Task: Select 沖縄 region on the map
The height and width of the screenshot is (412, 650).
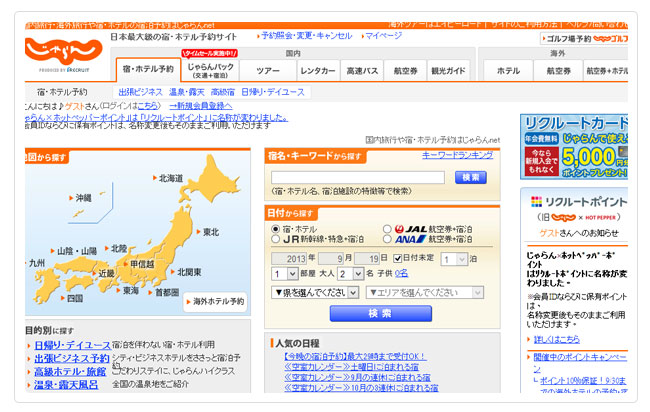Action: pyautogui.click(x=80, y=198)
